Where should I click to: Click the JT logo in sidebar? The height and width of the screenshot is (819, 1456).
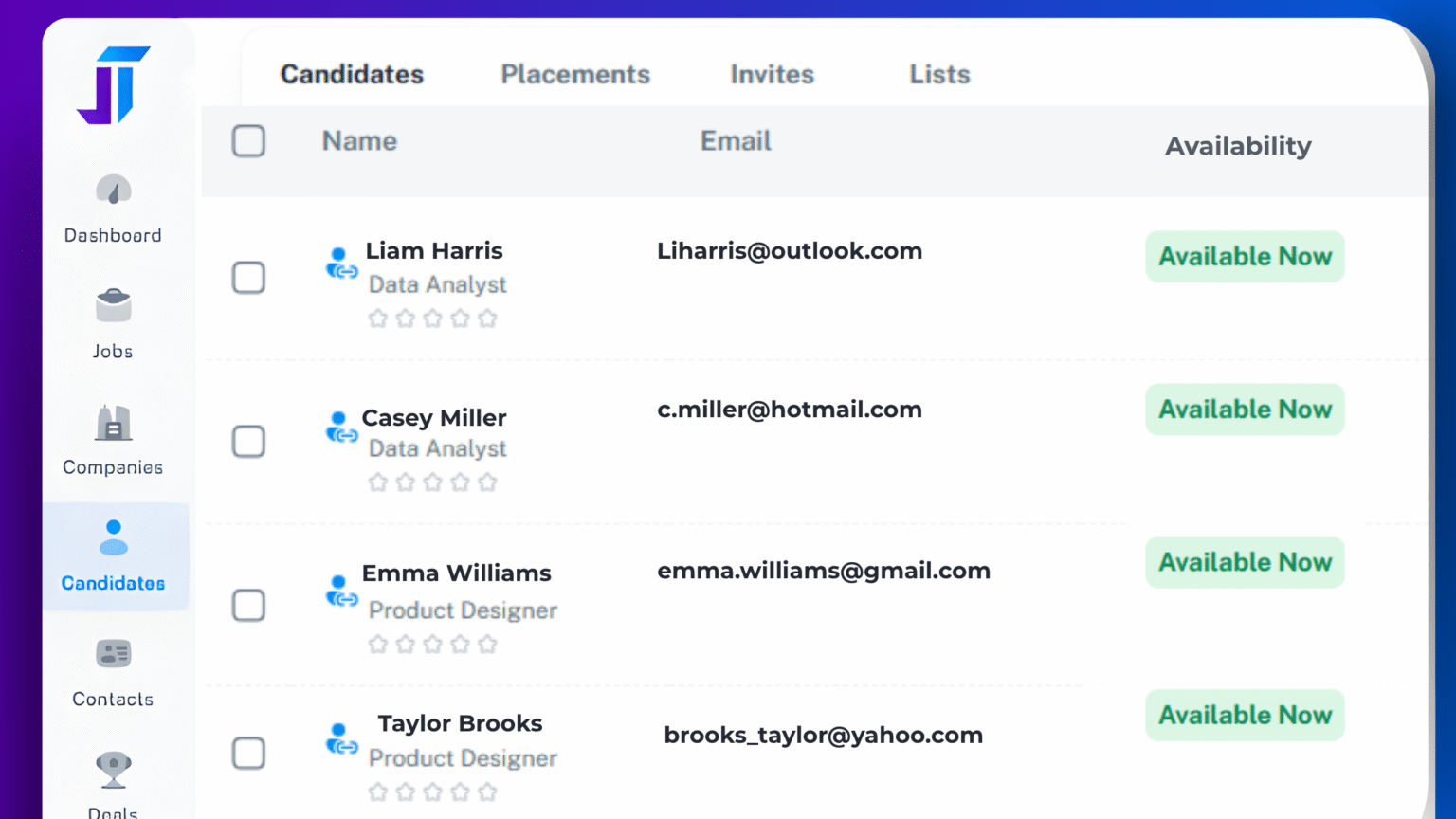(x=113, y=85)
